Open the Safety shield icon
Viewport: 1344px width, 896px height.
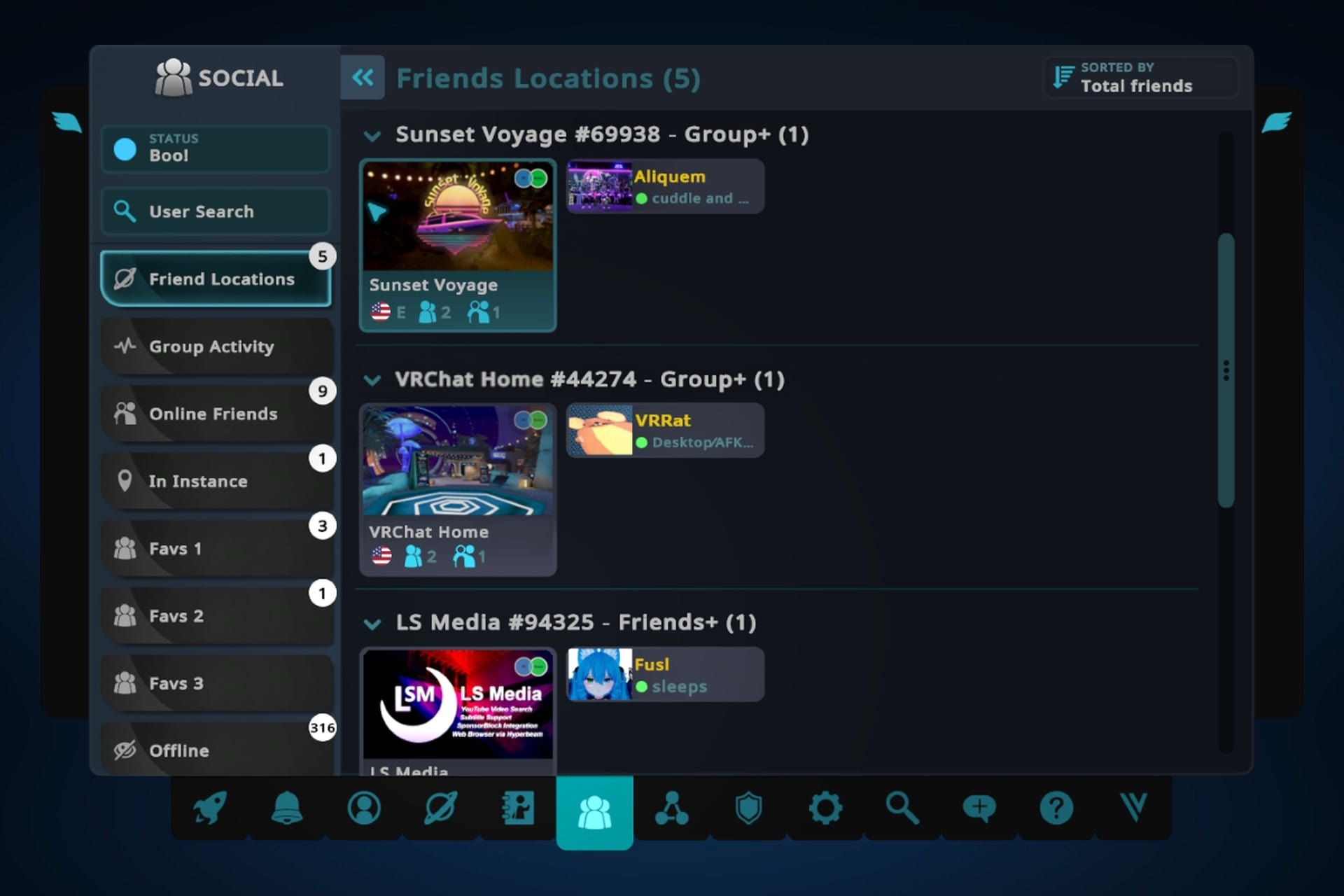tap(748, 808)
